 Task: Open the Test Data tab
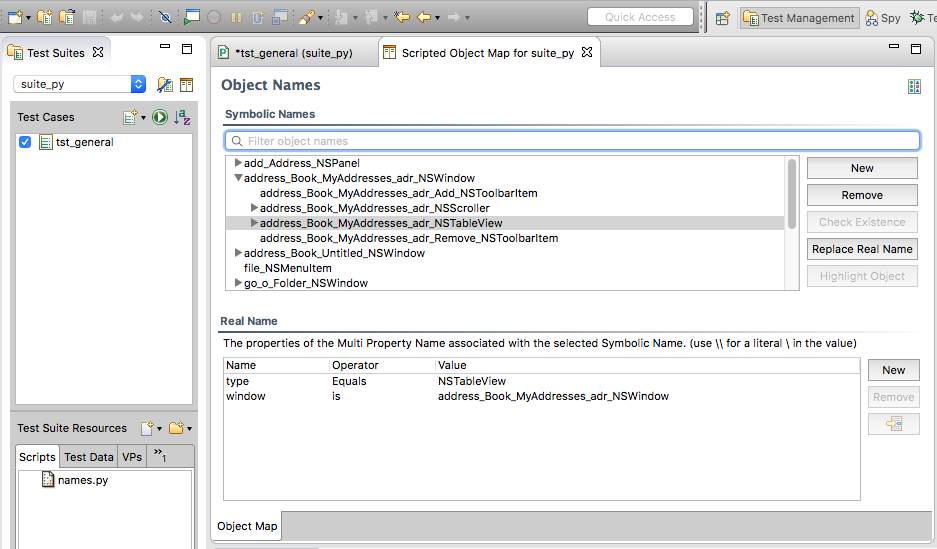(x=89, y=457)
